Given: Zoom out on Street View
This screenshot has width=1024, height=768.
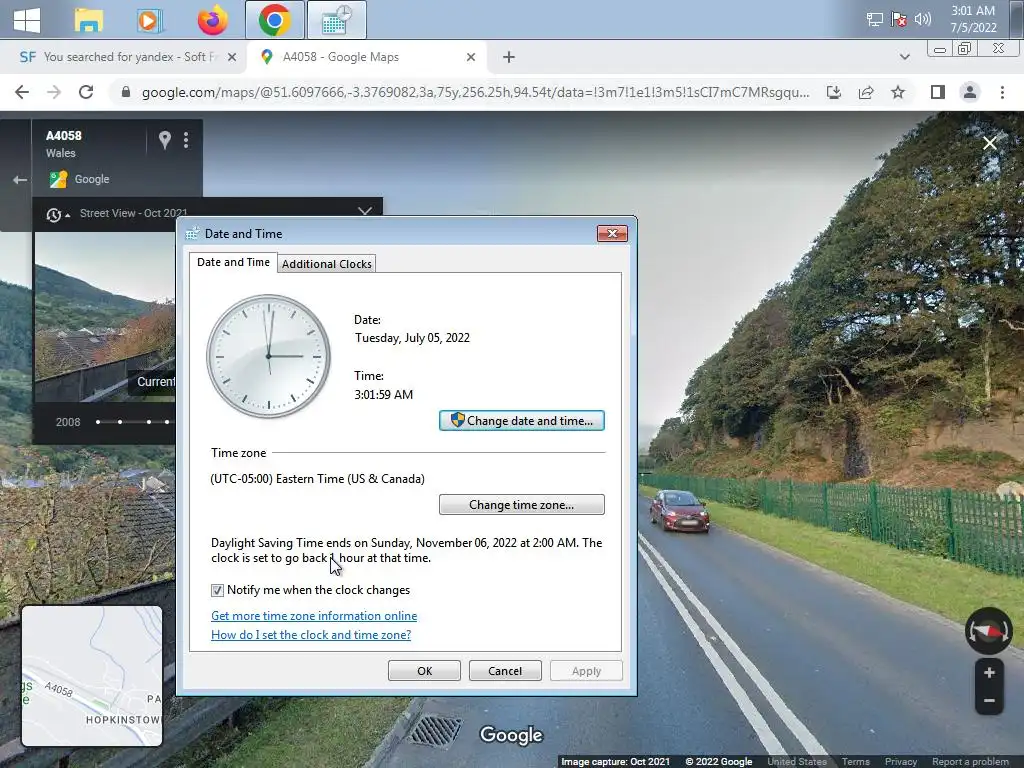Looking at the screenshot, I should 989,701.
